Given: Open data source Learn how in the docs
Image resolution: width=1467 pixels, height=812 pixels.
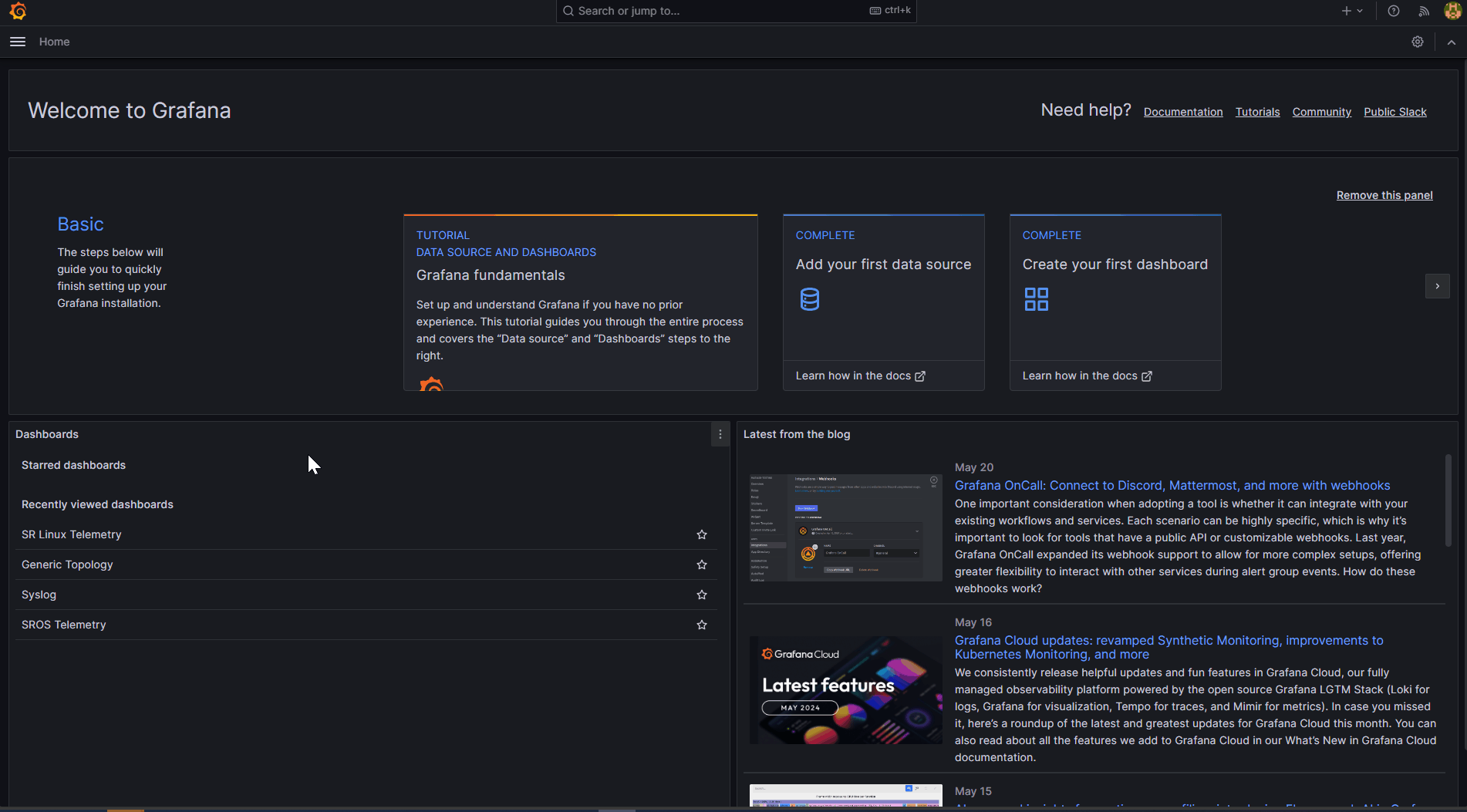Looking at the screenshot, I should click(x=861, y=376).
